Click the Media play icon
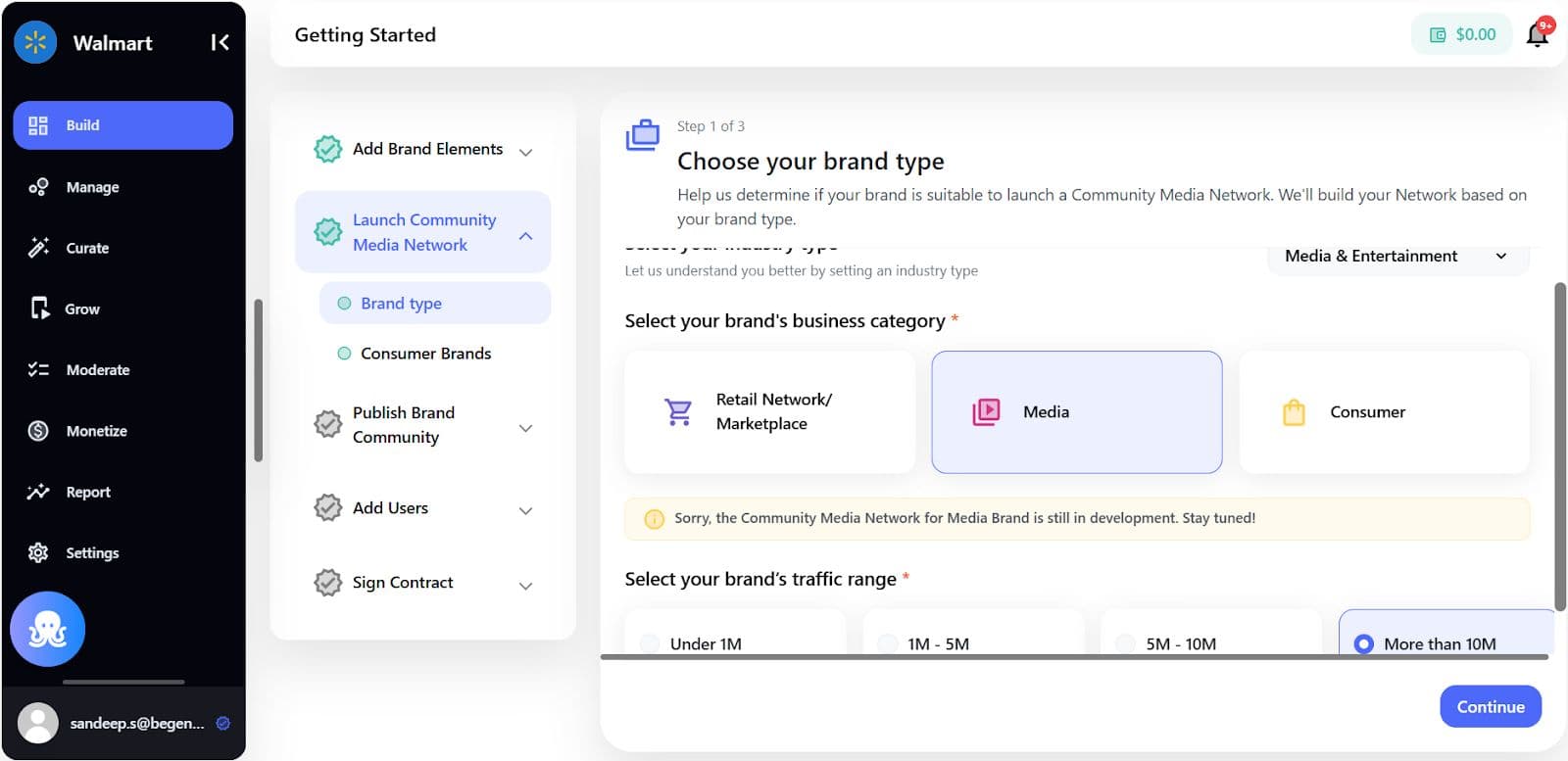 [986, 411]
